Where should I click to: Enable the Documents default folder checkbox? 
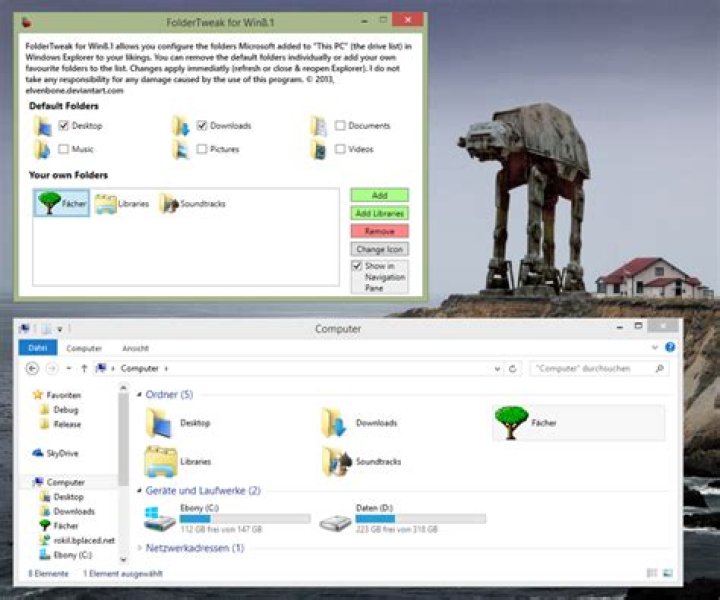click(x=340, y=125)
